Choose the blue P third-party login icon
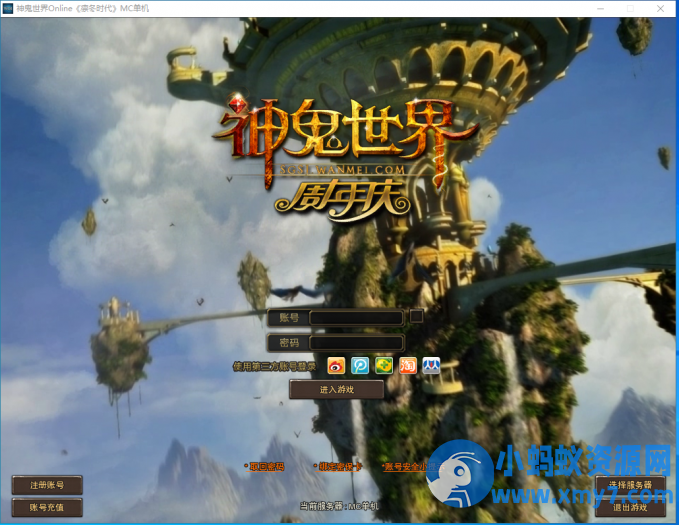Image resolution: width=679 pixels, height=525 pixels. (360, 366)
